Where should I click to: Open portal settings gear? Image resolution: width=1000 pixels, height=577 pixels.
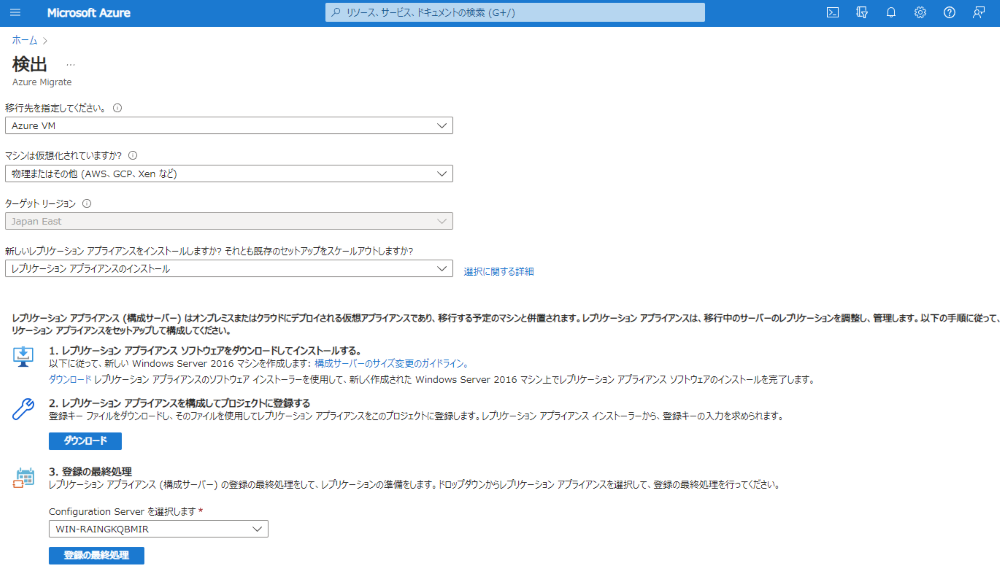(920, 13)
